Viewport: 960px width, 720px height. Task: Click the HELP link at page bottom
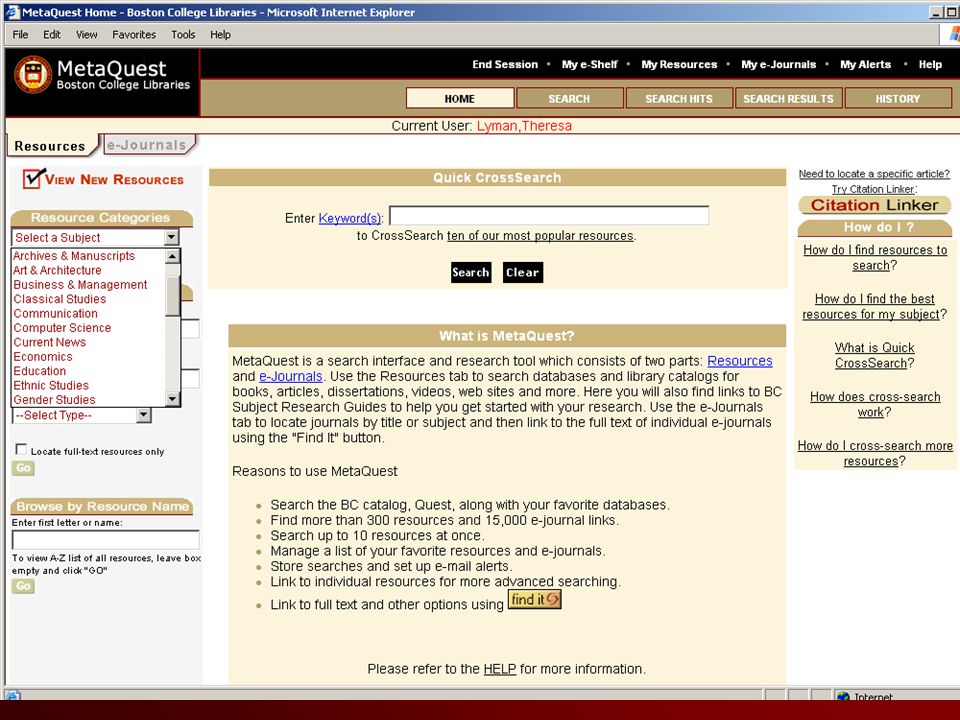(x=500, y=669)
